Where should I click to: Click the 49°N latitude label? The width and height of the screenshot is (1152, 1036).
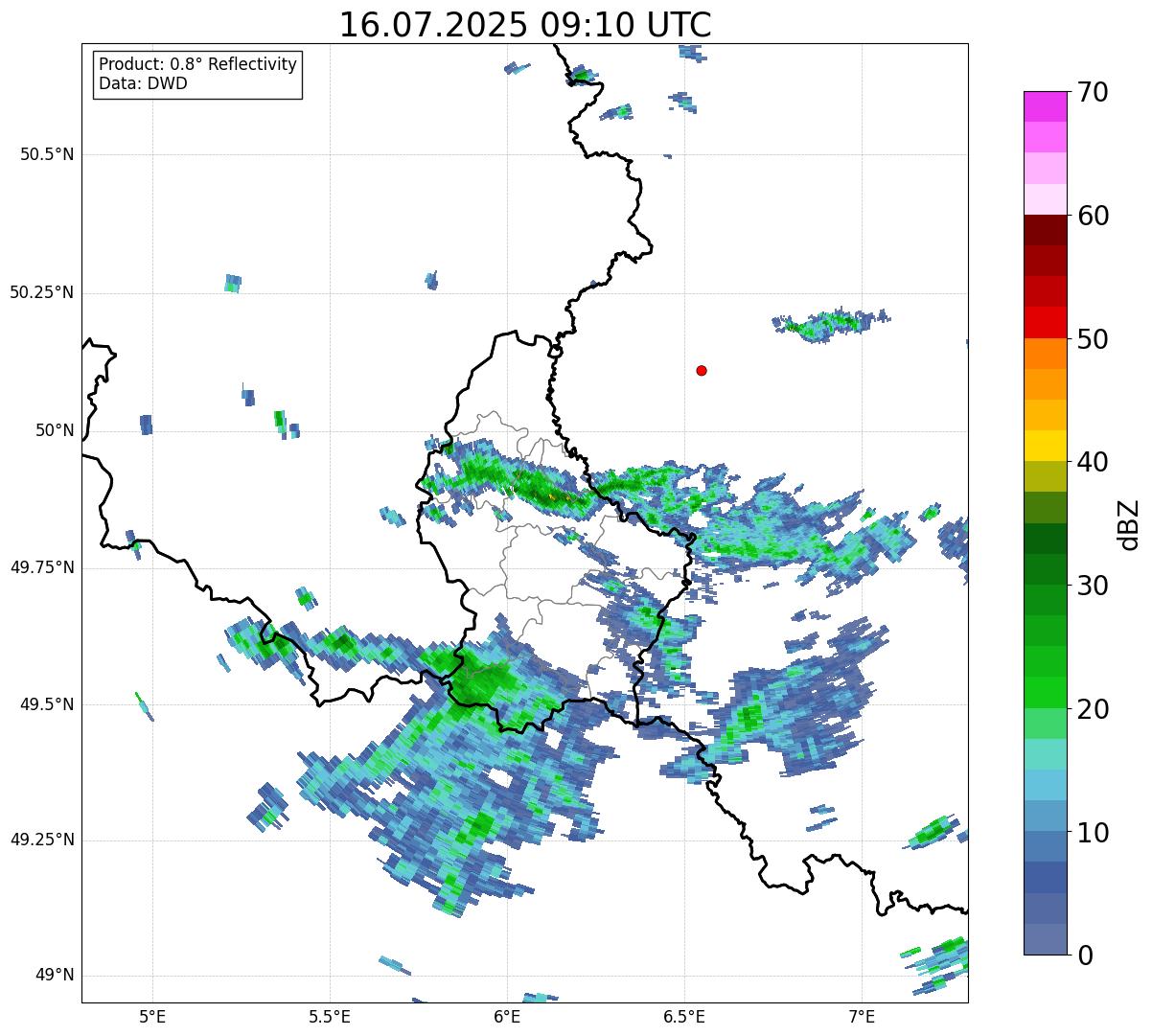coord(55,975)
